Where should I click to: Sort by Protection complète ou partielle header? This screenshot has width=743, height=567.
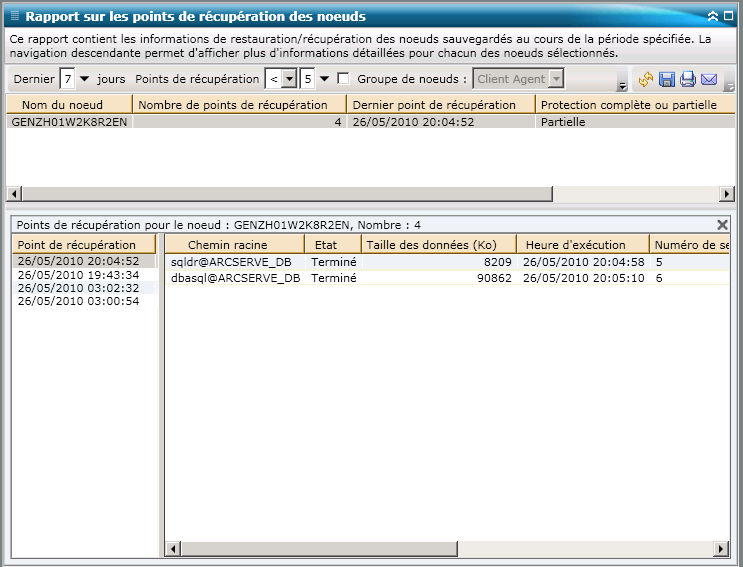pyautogui.click(x=635, y=105)
